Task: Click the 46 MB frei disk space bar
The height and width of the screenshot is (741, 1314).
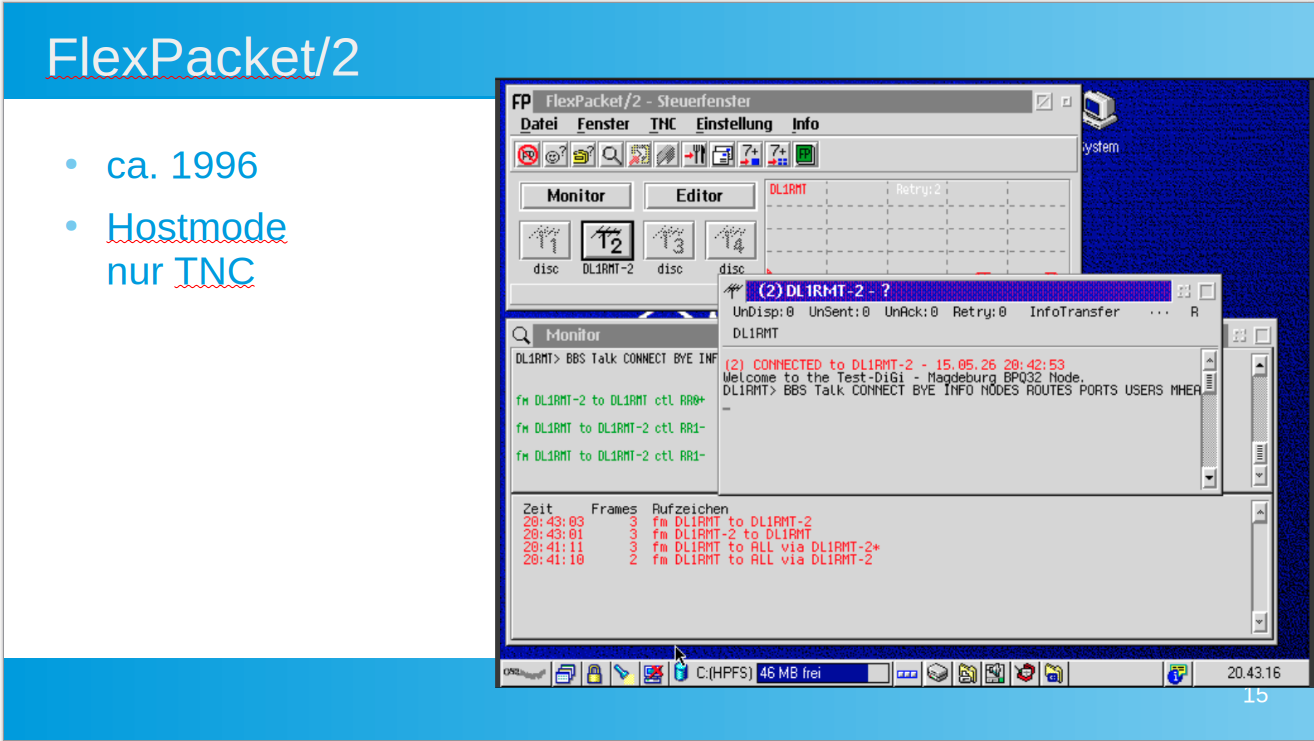Action: tap(823, 673)
